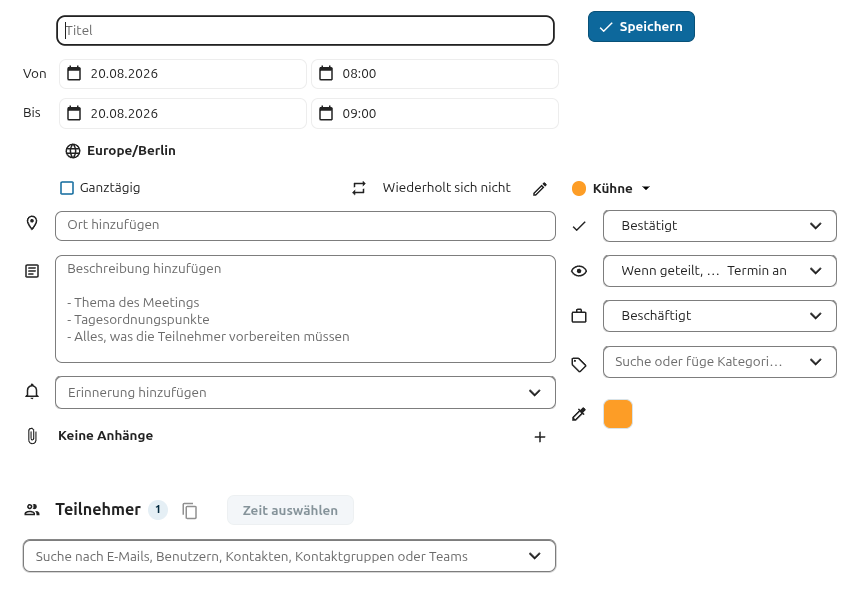Screen dimensions: 857x596
Task: Click the attendee search field for E-Mails
Action: (289, 556)
